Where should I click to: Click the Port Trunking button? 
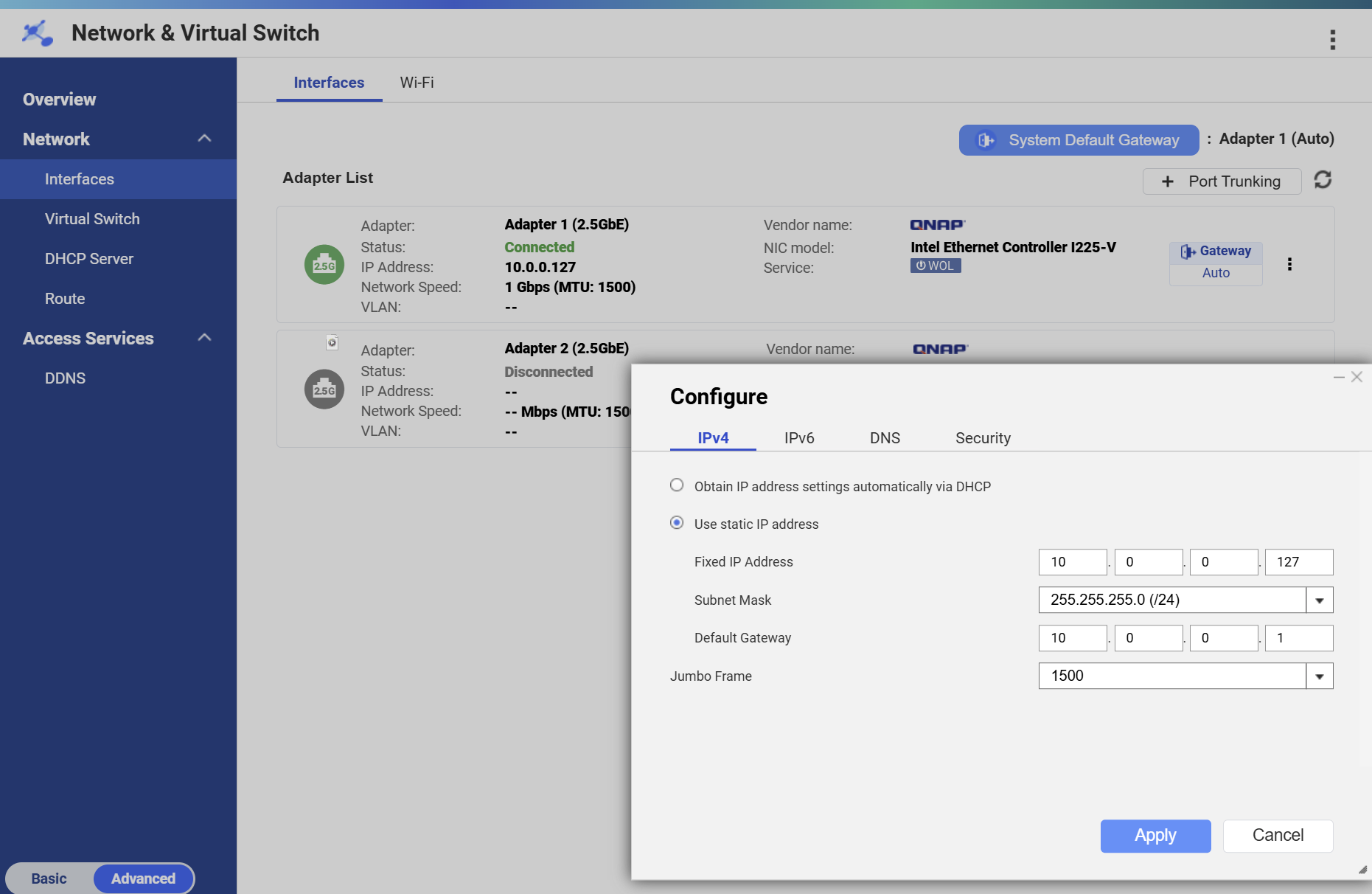(x=1222, y=181)
